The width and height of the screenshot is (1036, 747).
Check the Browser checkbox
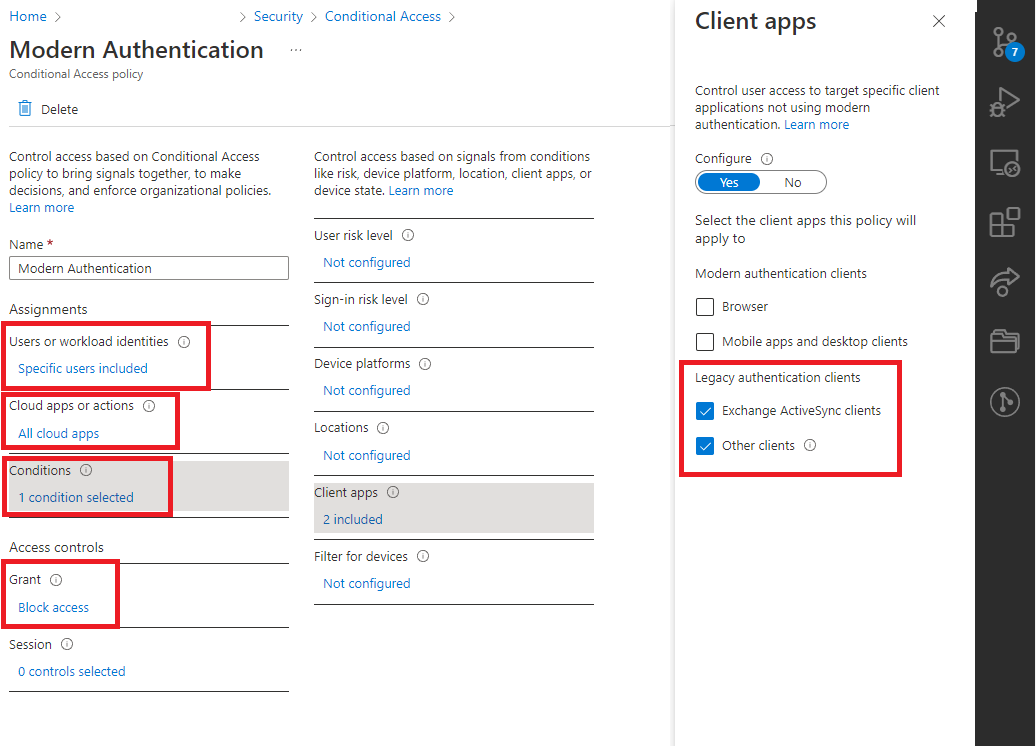(x=705, y=307)
